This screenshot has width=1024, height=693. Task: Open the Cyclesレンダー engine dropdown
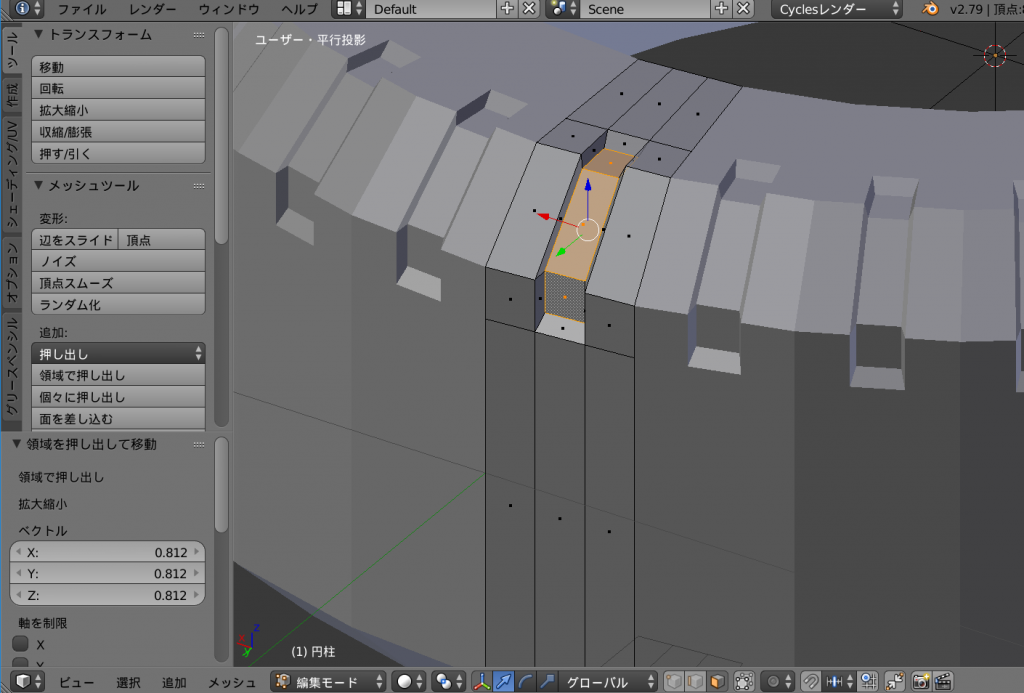click(x=836, y=9)
